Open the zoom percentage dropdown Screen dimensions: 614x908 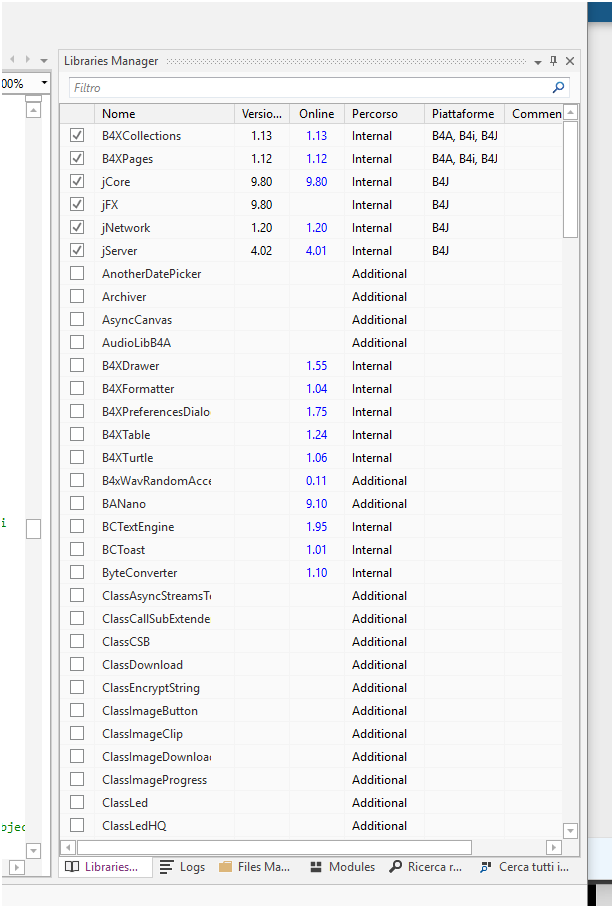click(x=44, y=83)
